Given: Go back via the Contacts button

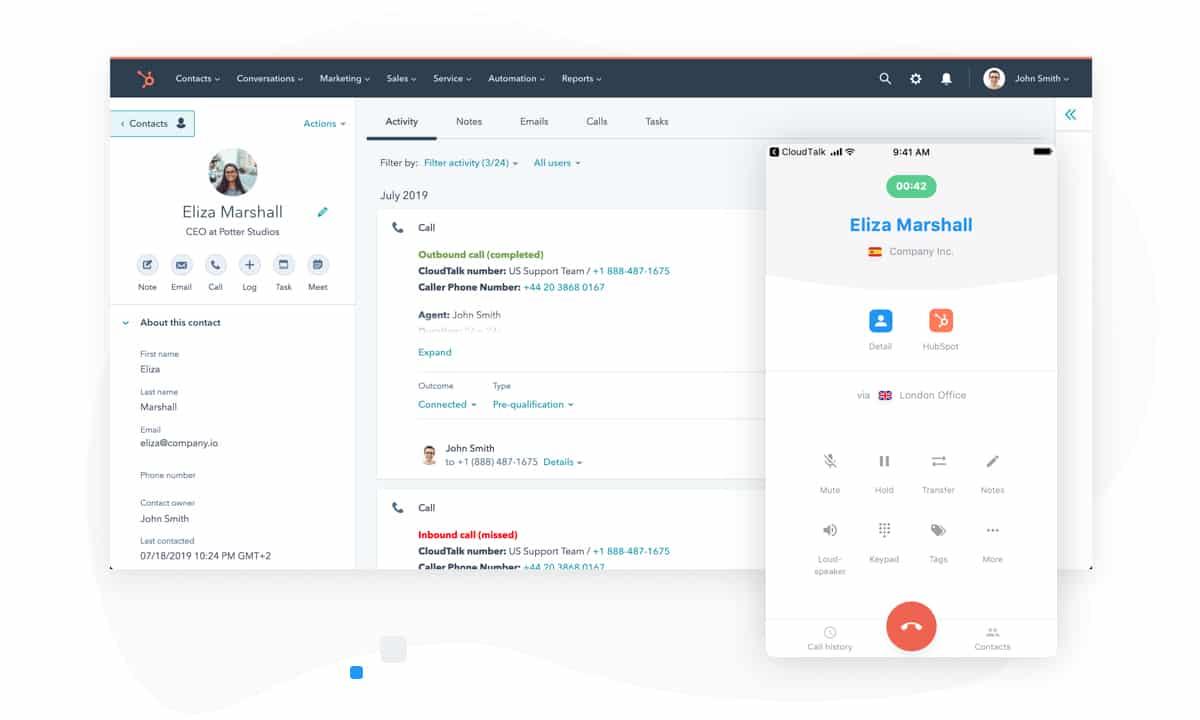Looking at the screenshot, I should 153,124.
